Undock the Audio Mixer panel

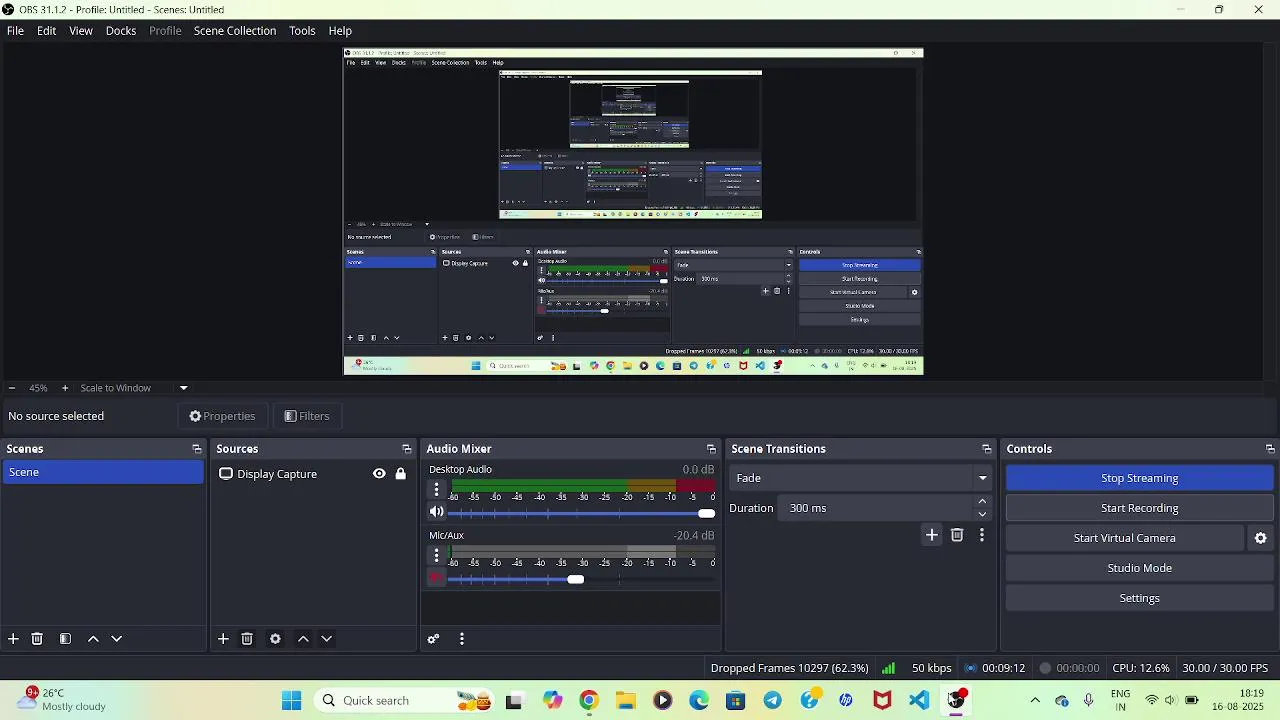(711, 449)
